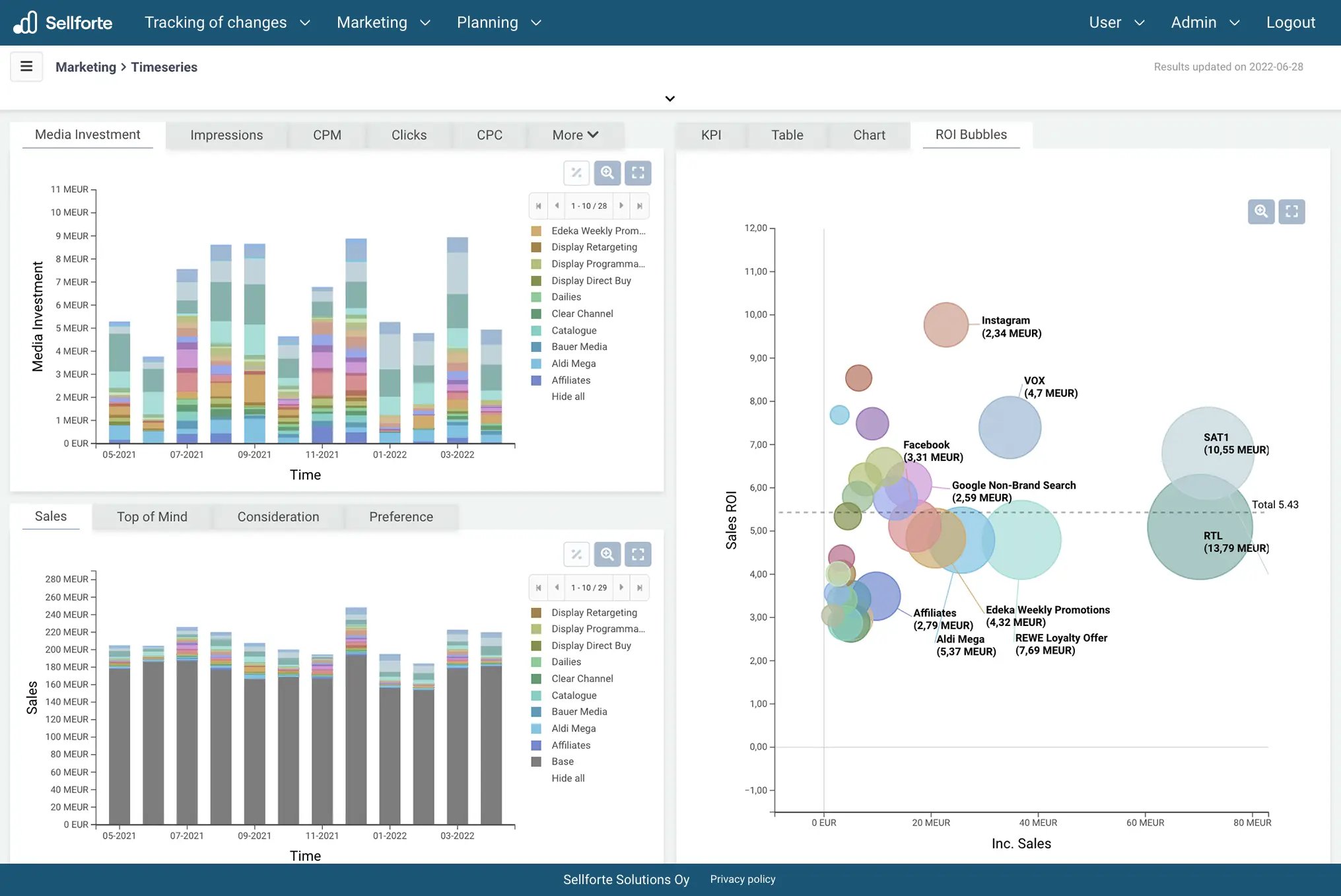Open Planning dropdown menu
1341x896 pixels.
click(x=499, y=22)
